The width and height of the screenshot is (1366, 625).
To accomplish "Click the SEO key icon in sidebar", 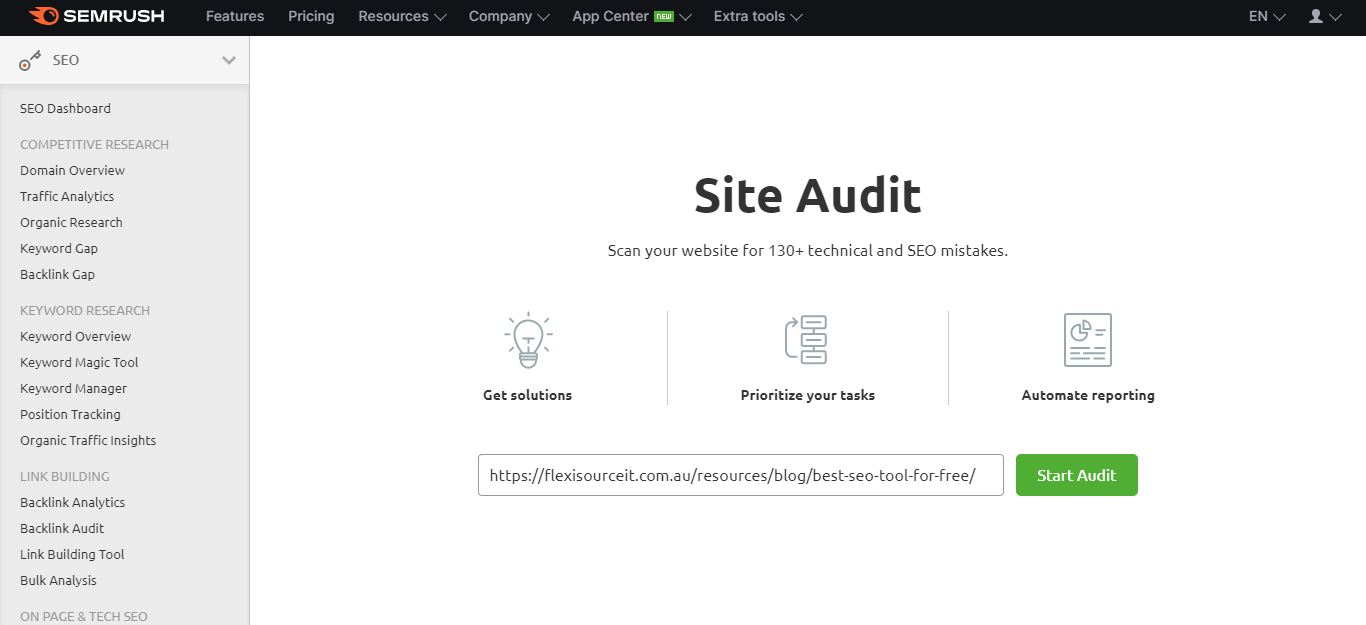I will click(x=30, y=61).
